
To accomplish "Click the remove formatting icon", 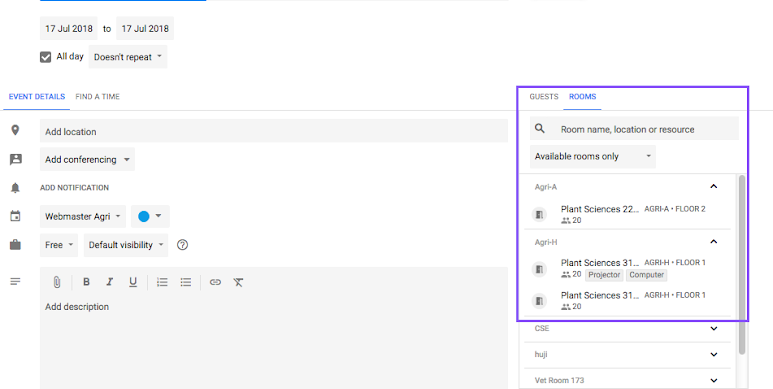I will coord(239,282).
